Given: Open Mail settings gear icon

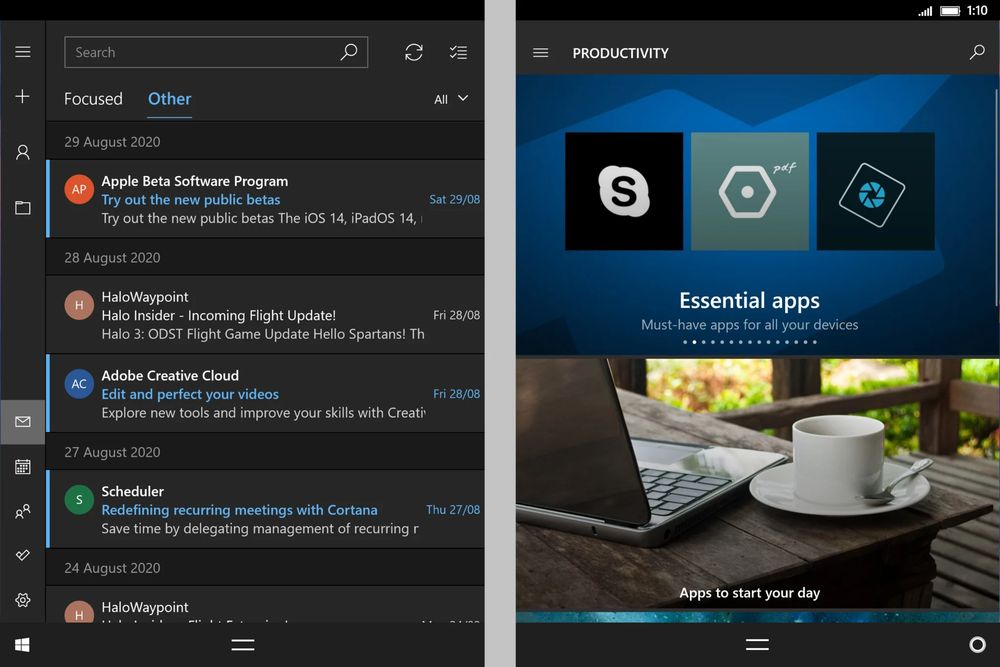Looking at the screenshot, I should (22, 600).
